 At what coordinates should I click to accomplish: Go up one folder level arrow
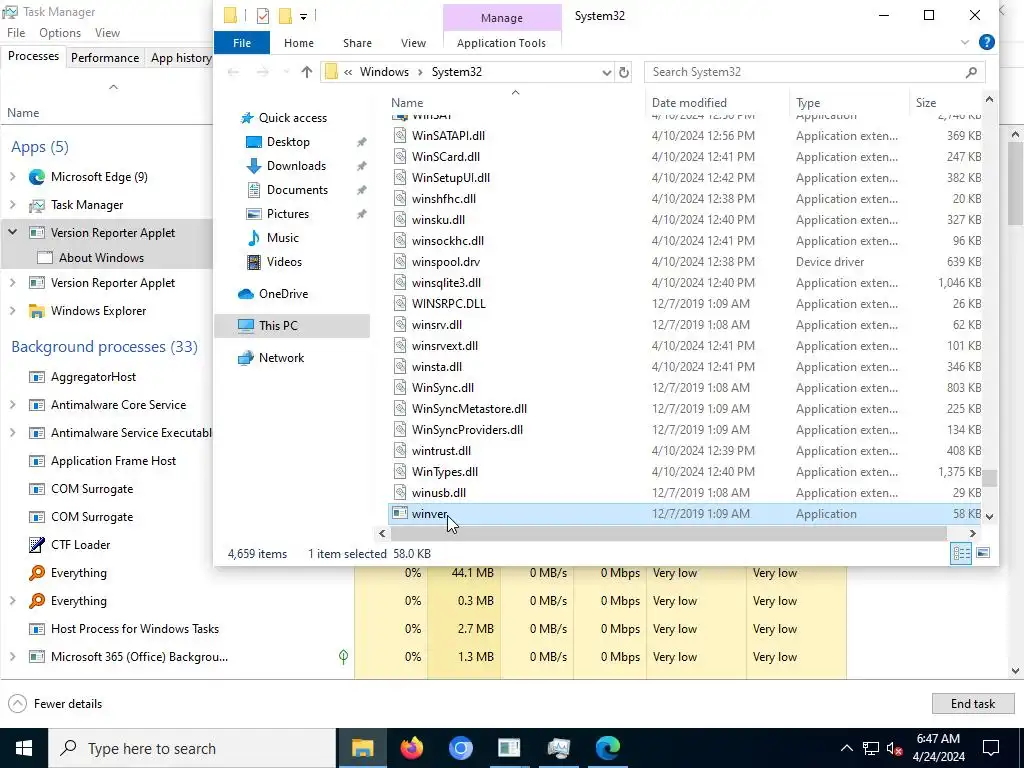[306, 72]
